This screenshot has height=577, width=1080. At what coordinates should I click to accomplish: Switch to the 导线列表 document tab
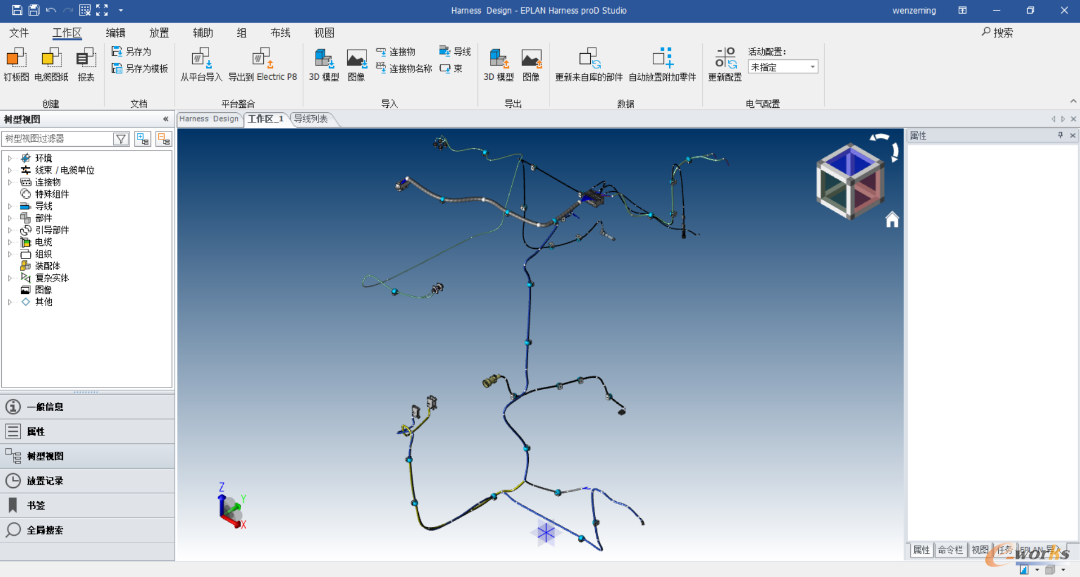point(311,118)
